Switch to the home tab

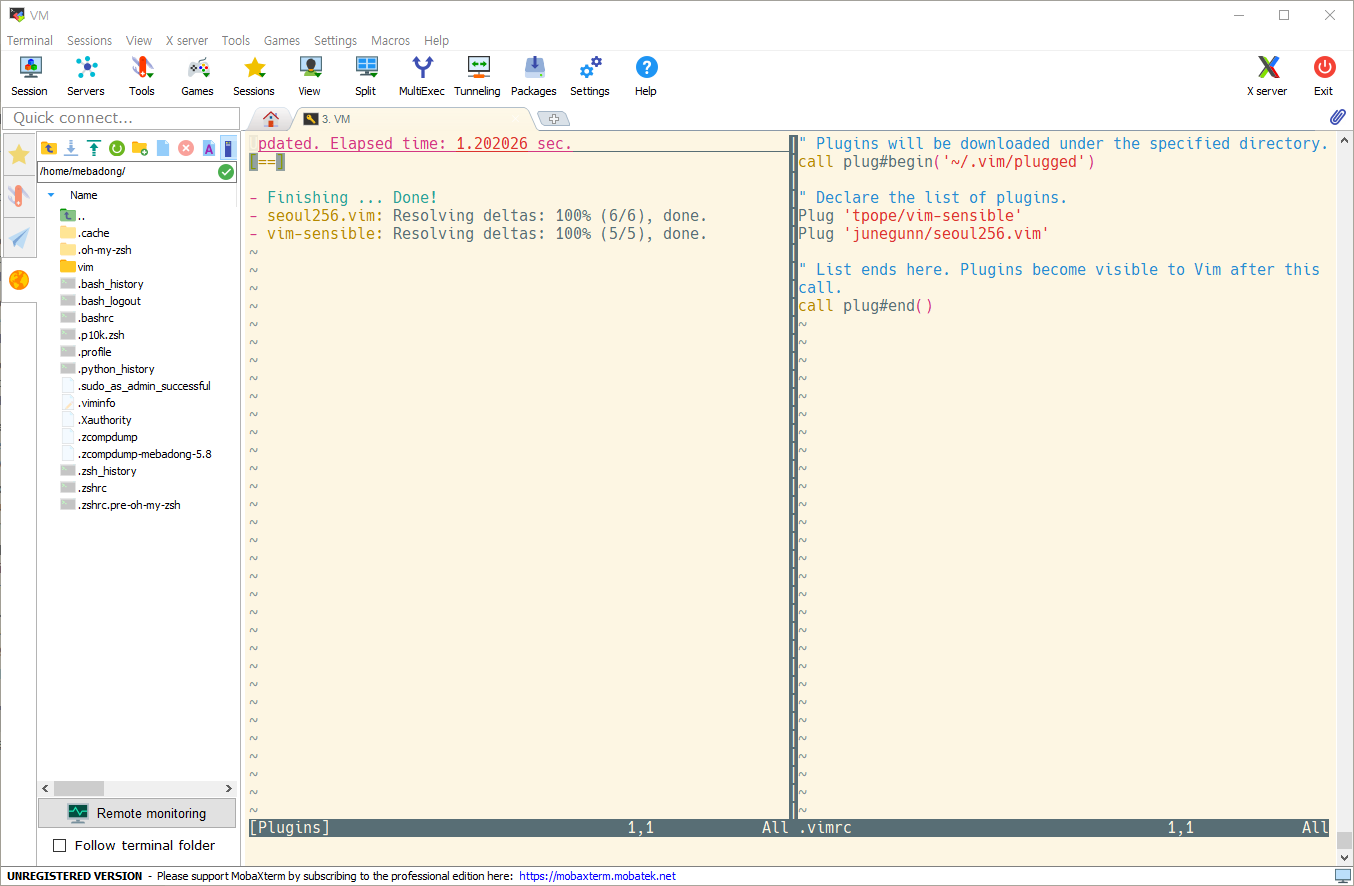pyautogui.click(x=270, y=119)
